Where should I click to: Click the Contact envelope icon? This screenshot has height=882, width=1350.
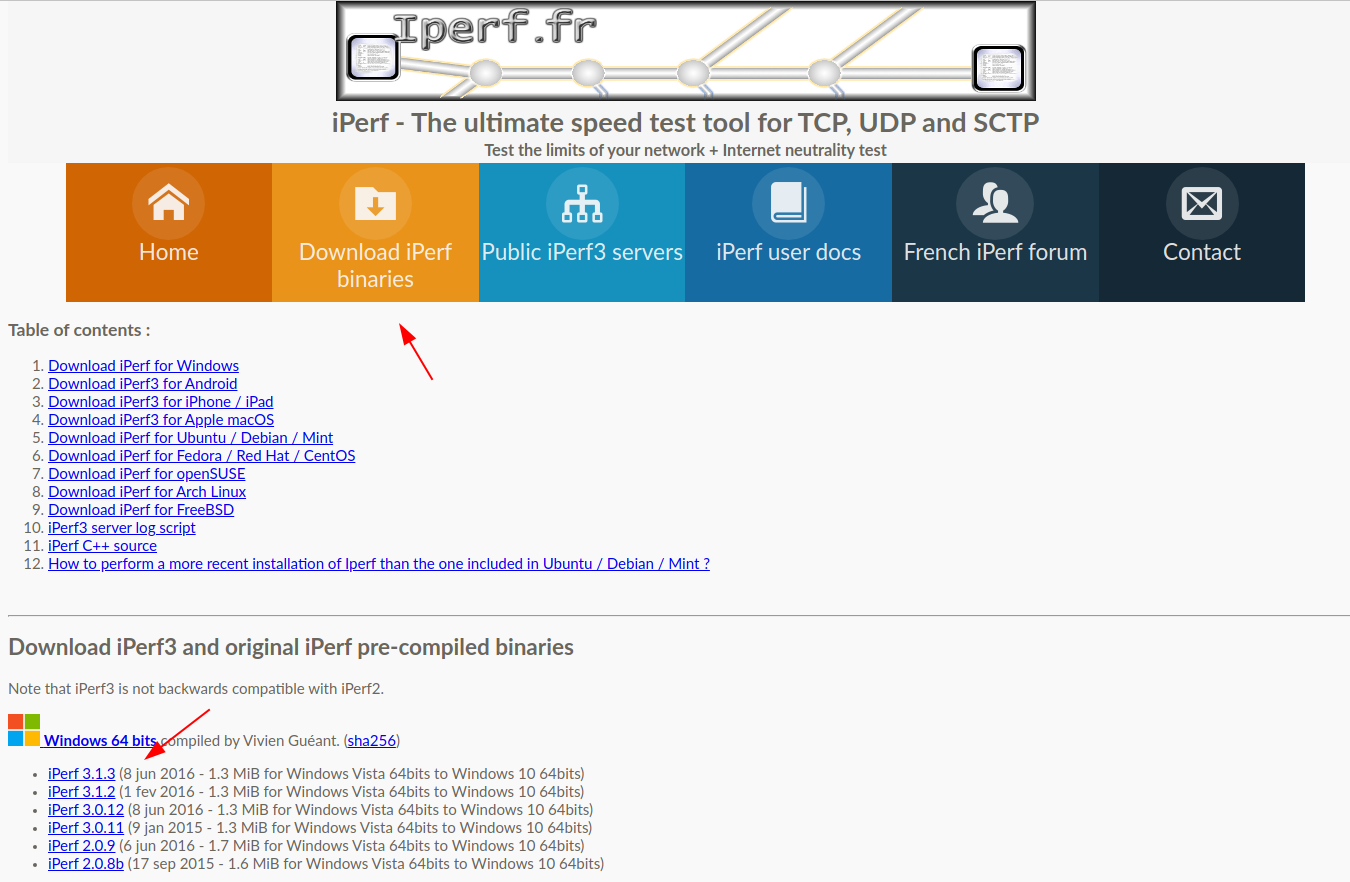[x=1202, y=204]
